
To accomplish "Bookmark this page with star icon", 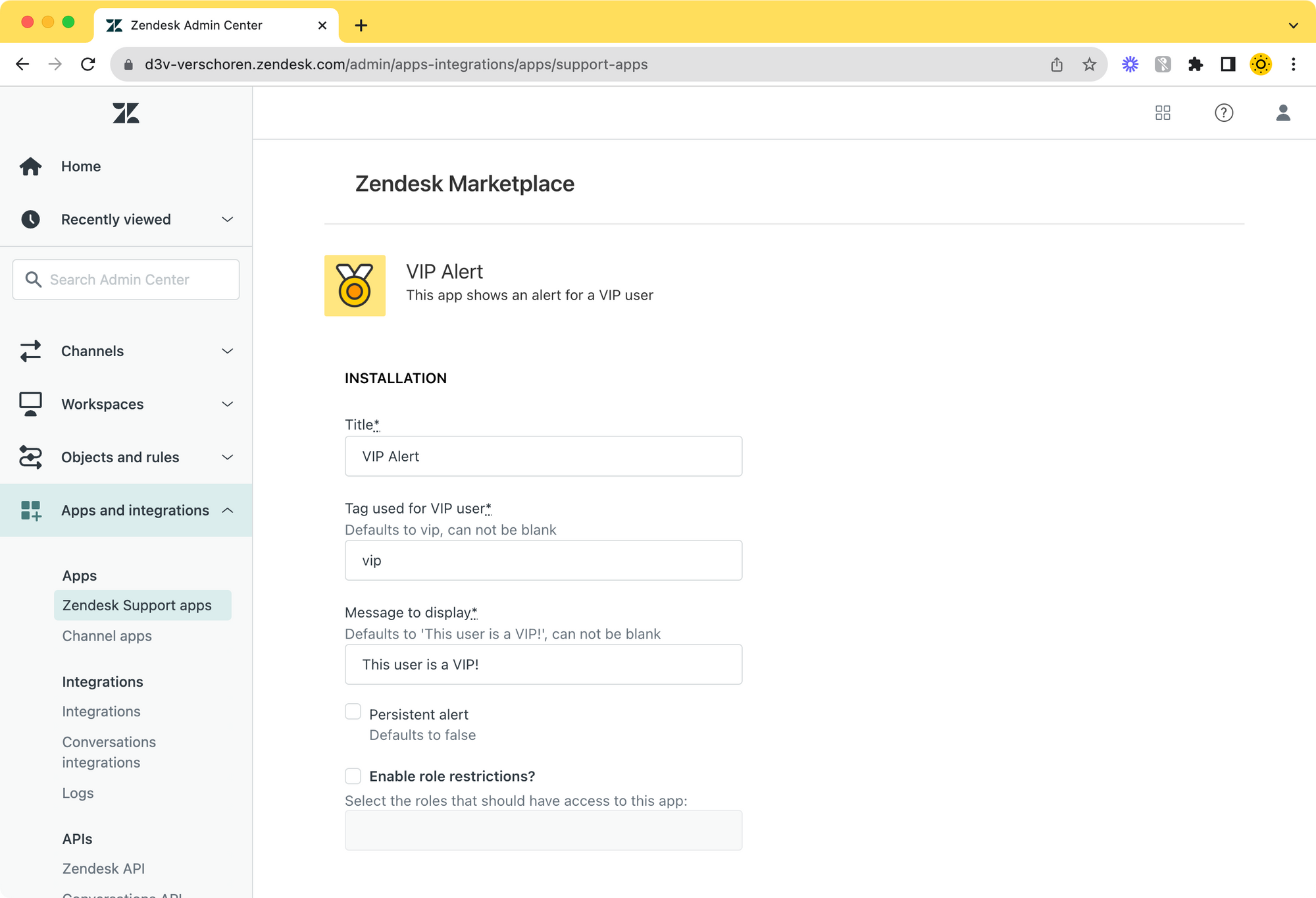I will pos(1089,65).
